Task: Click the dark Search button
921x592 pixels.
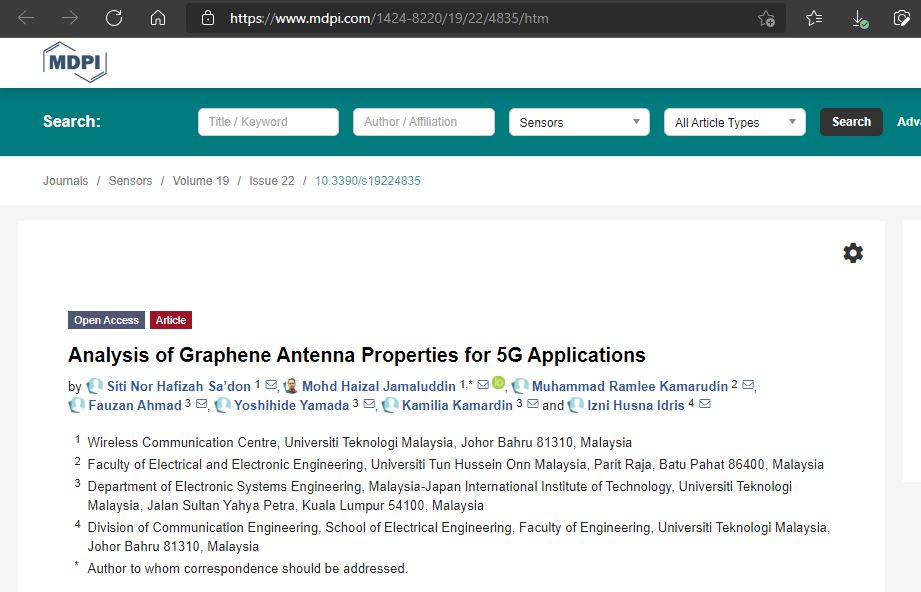Action: [x=851, y=122]
